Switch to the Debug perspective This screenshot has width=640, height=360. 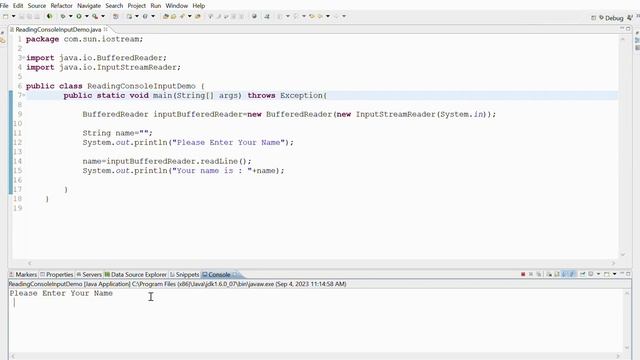click(x=611, y=18)
